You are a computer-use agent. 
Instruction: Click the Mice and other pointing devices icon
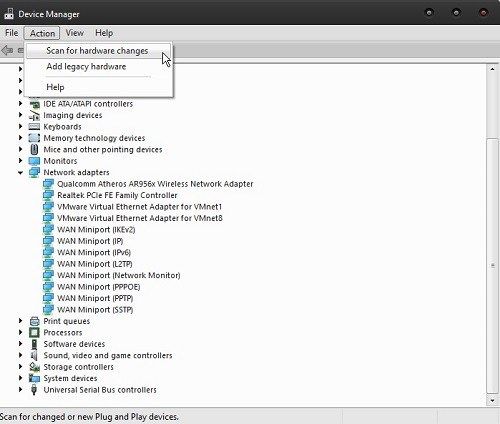pos(34,149)
